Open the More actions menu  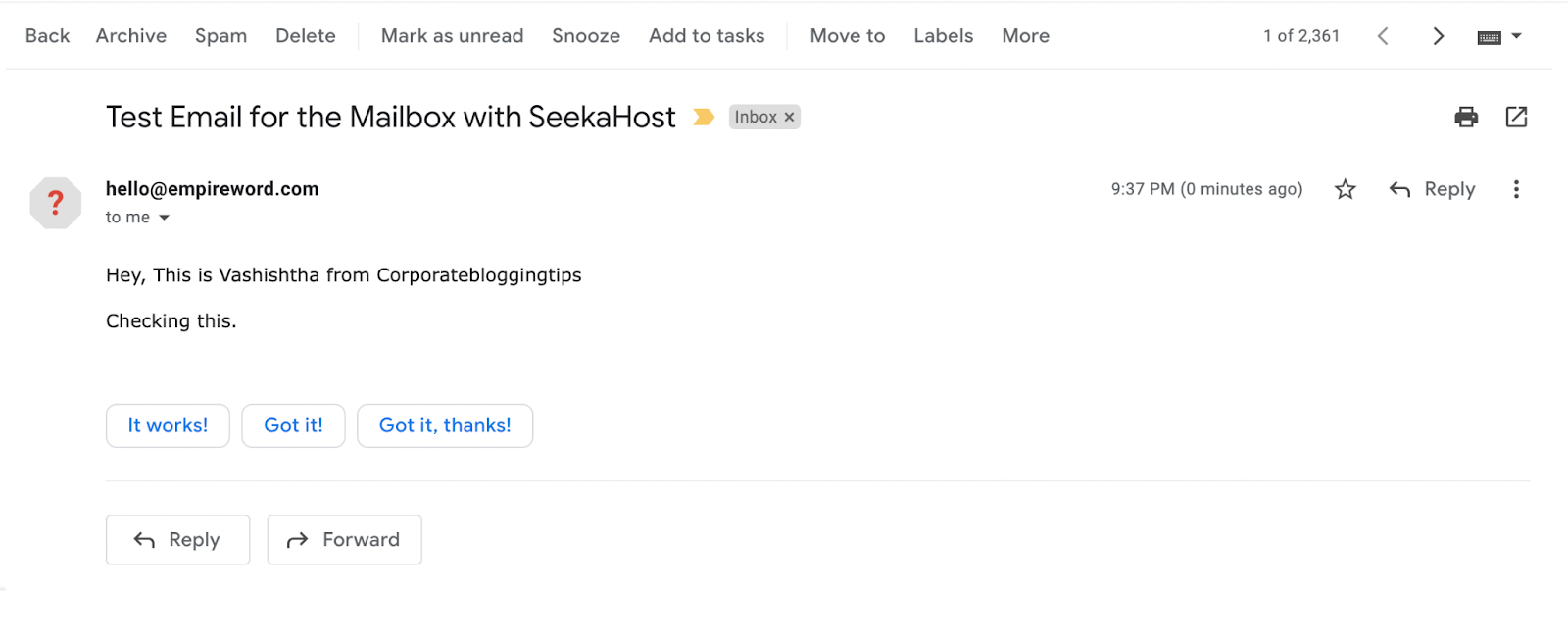coord(1025,36)
